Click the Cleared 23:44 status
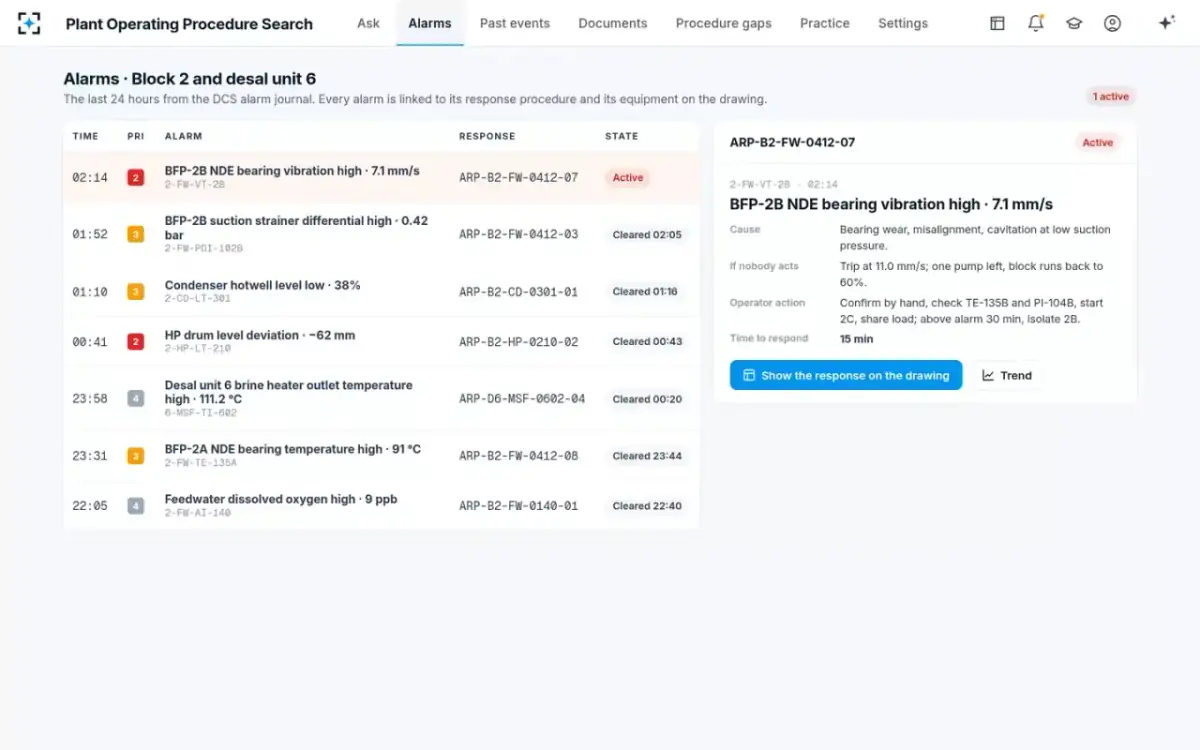 [646, 456]
